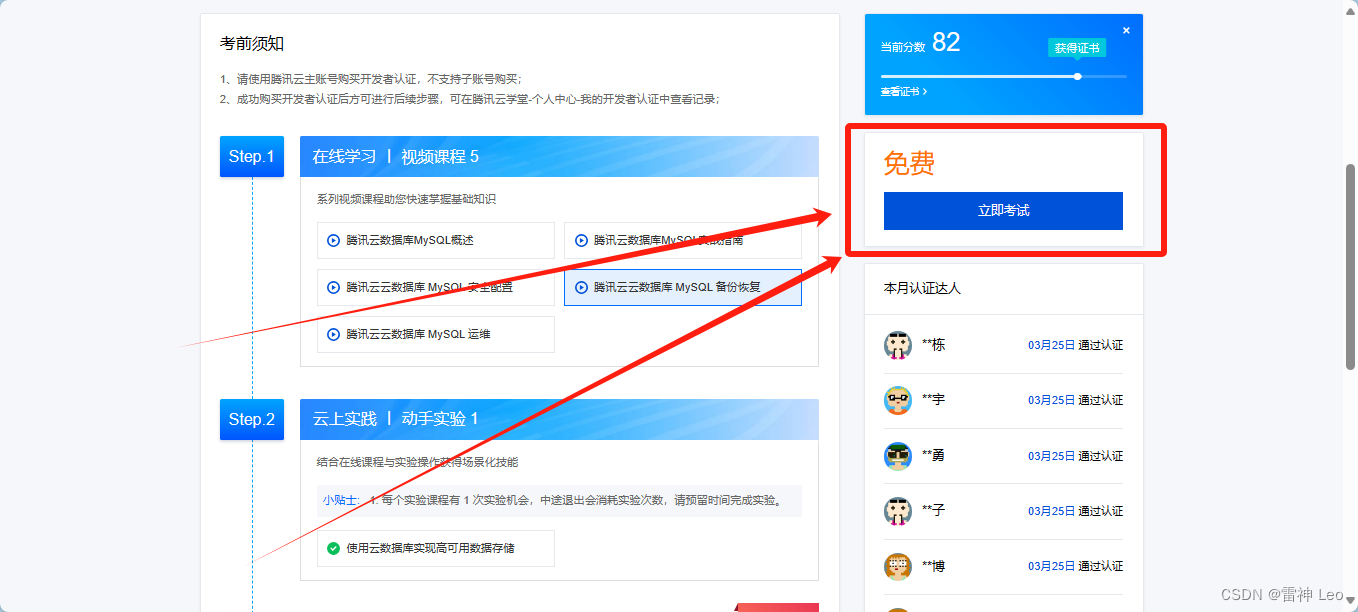
Task: Open course 腾讯云云数据库 MySQL 安全配置
Action: [x=436, y=287]
